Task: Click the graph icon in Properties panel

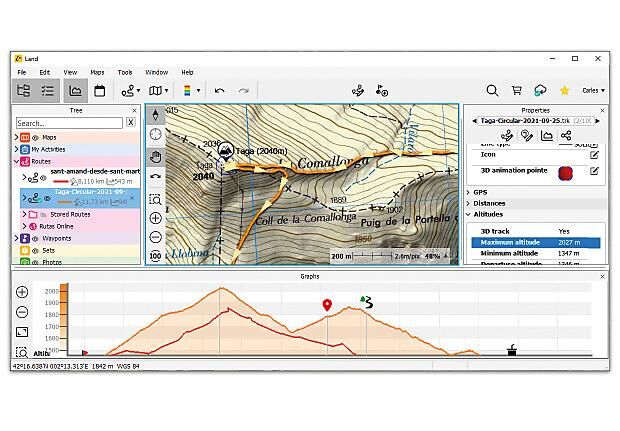Action: click(x=547, y=136)
